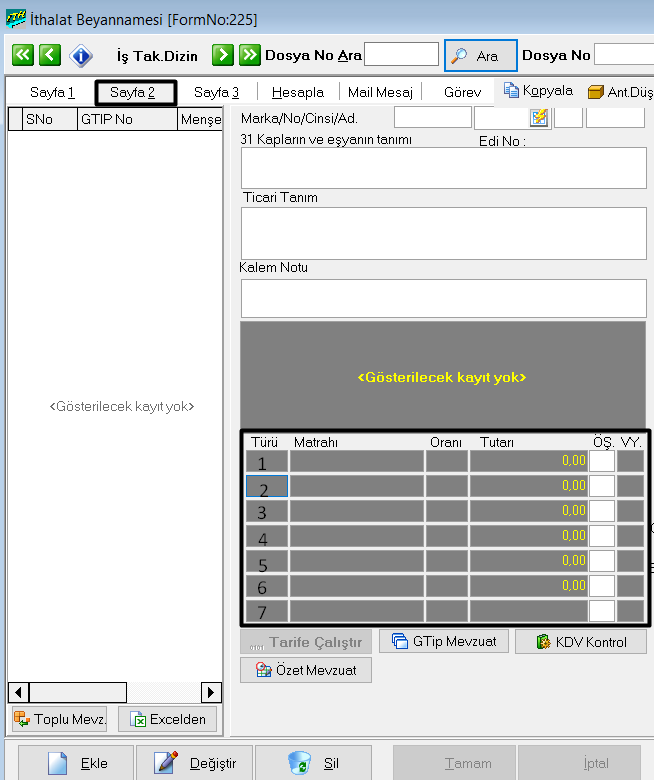654x780 pixels.
Task: Click Tutarı value in row 3
Action: click(x=529, y=511)
